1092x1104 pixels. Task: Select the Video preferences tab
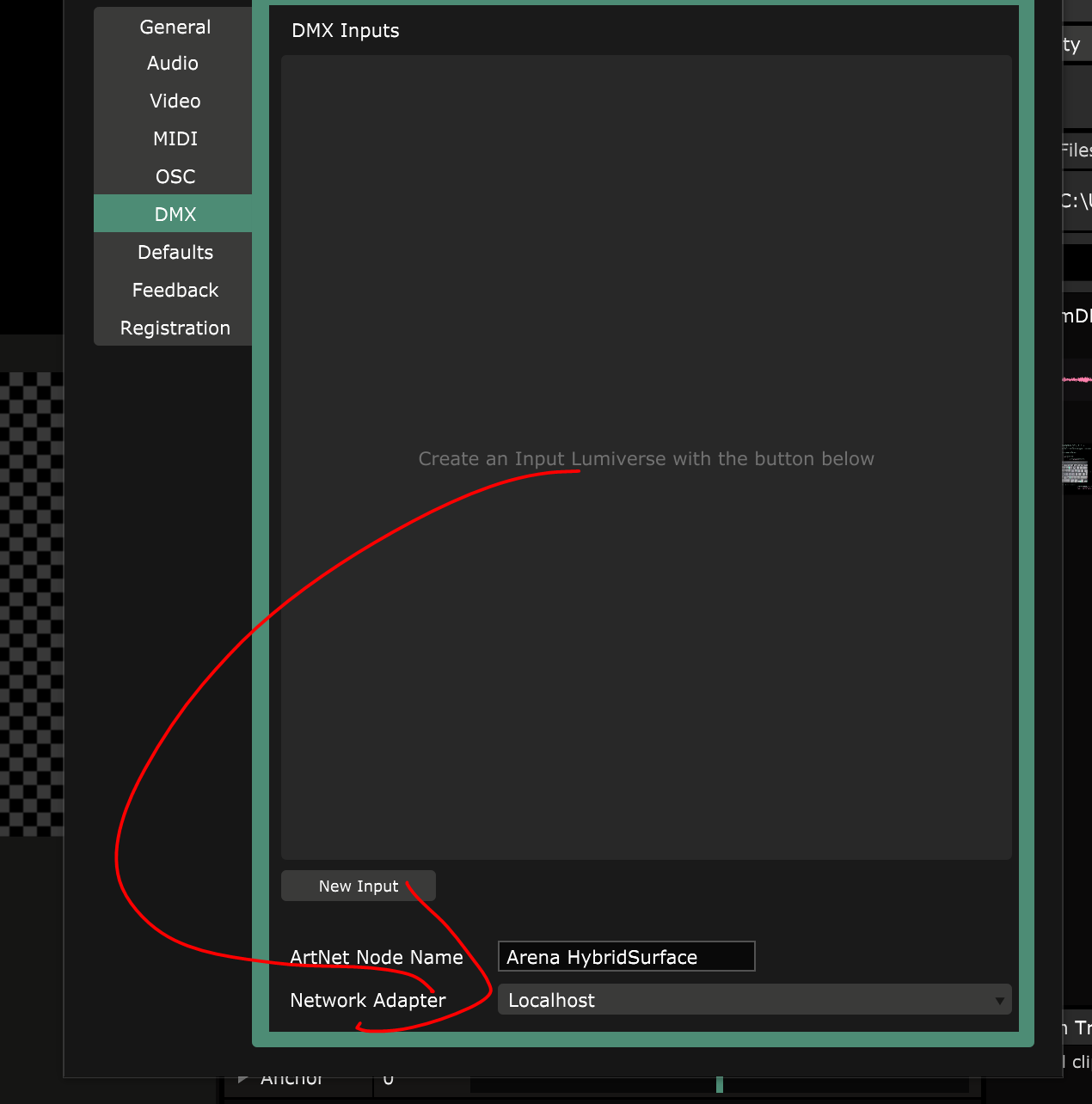coord(175,101)
